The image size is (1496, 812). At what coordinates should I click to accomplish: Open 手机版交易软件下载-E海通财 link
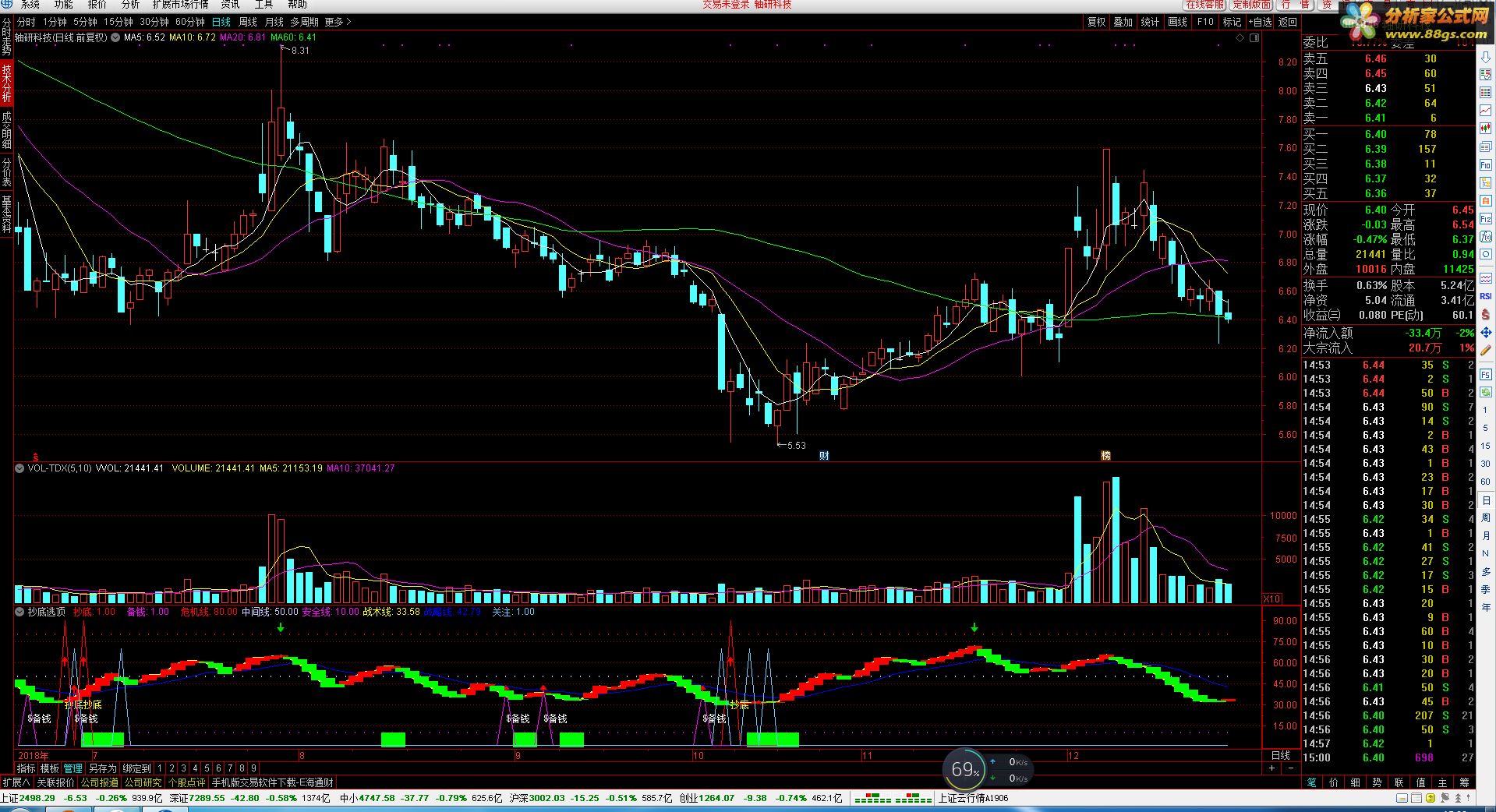(x=272, y=782)
